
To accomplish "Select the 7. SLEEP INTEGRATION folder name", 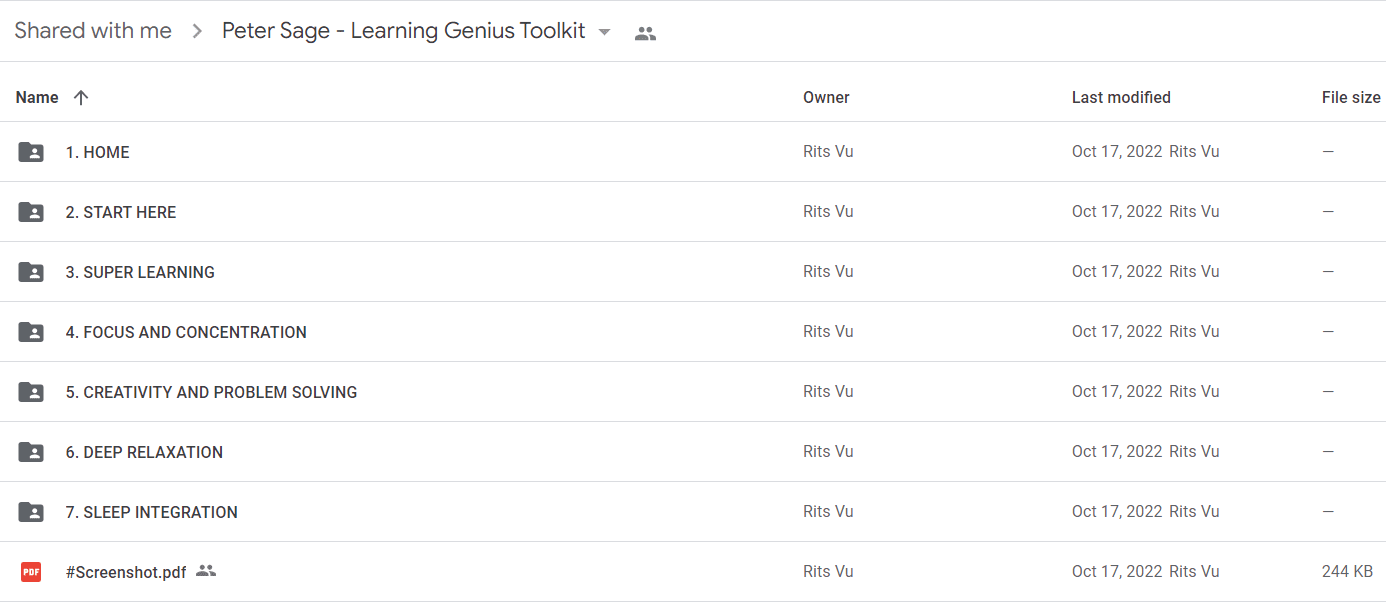I will [152, 512].
